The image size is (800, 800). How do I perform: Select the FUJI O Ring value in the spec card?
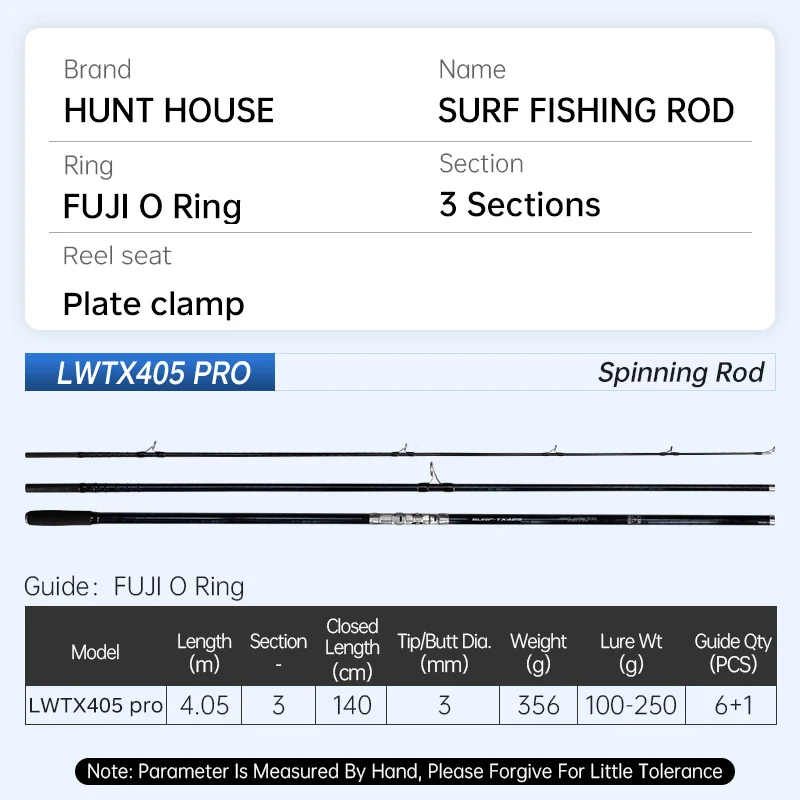(152, 206)
